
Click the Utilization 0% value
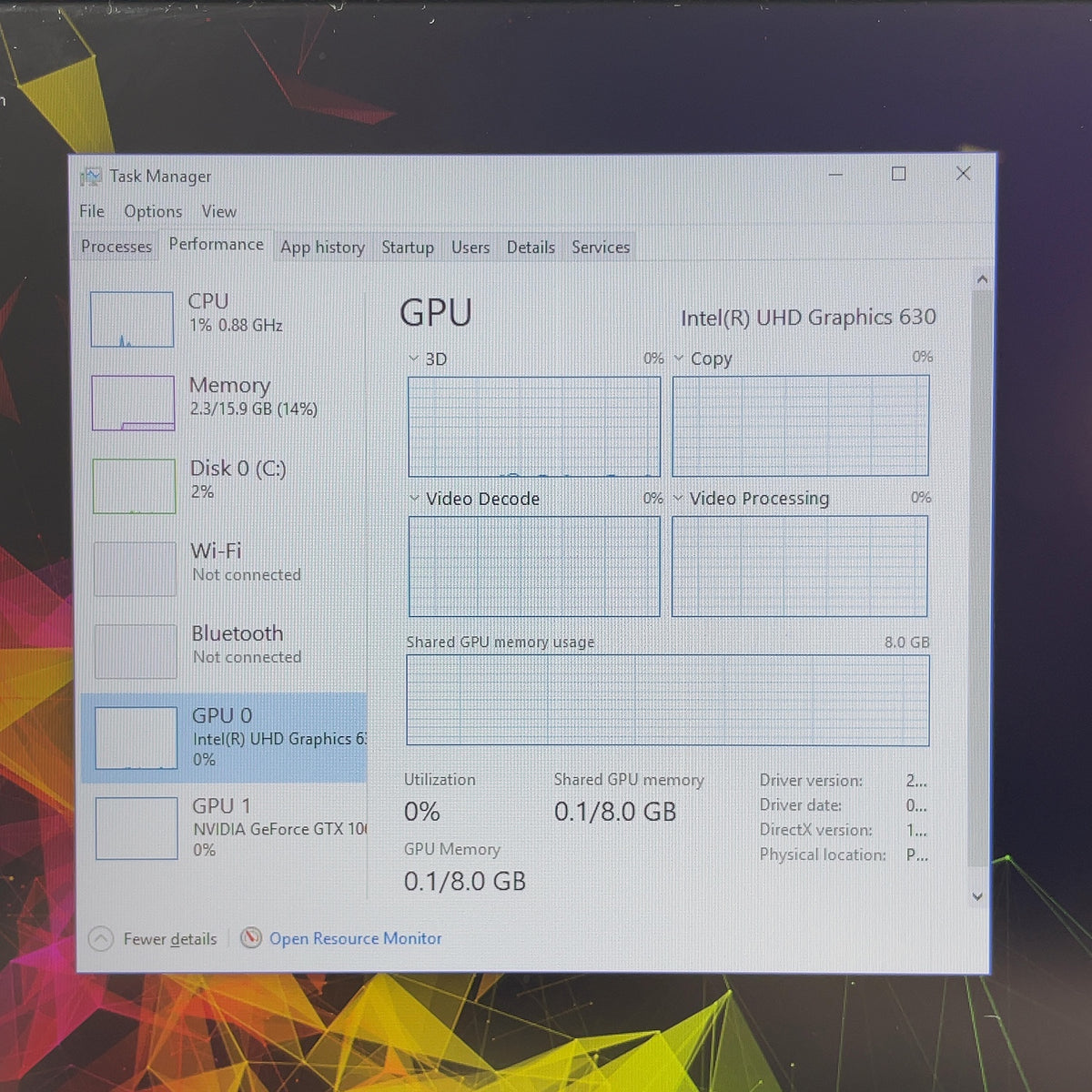pyautogui.click(x=422, y=811)
